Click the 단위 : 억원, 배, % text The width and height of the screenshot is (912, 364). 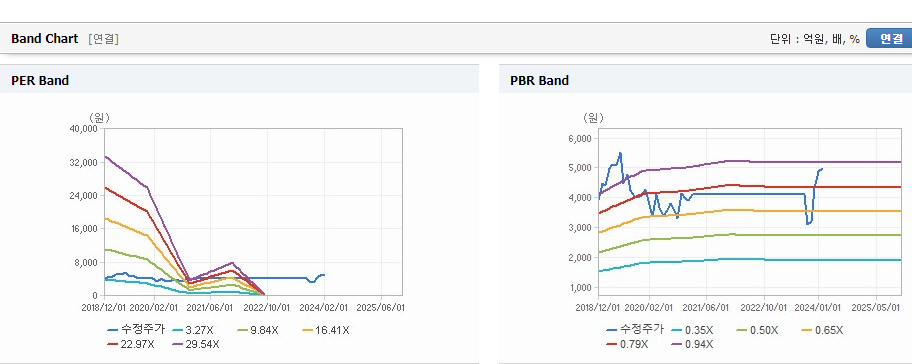[x=815, y=39]
